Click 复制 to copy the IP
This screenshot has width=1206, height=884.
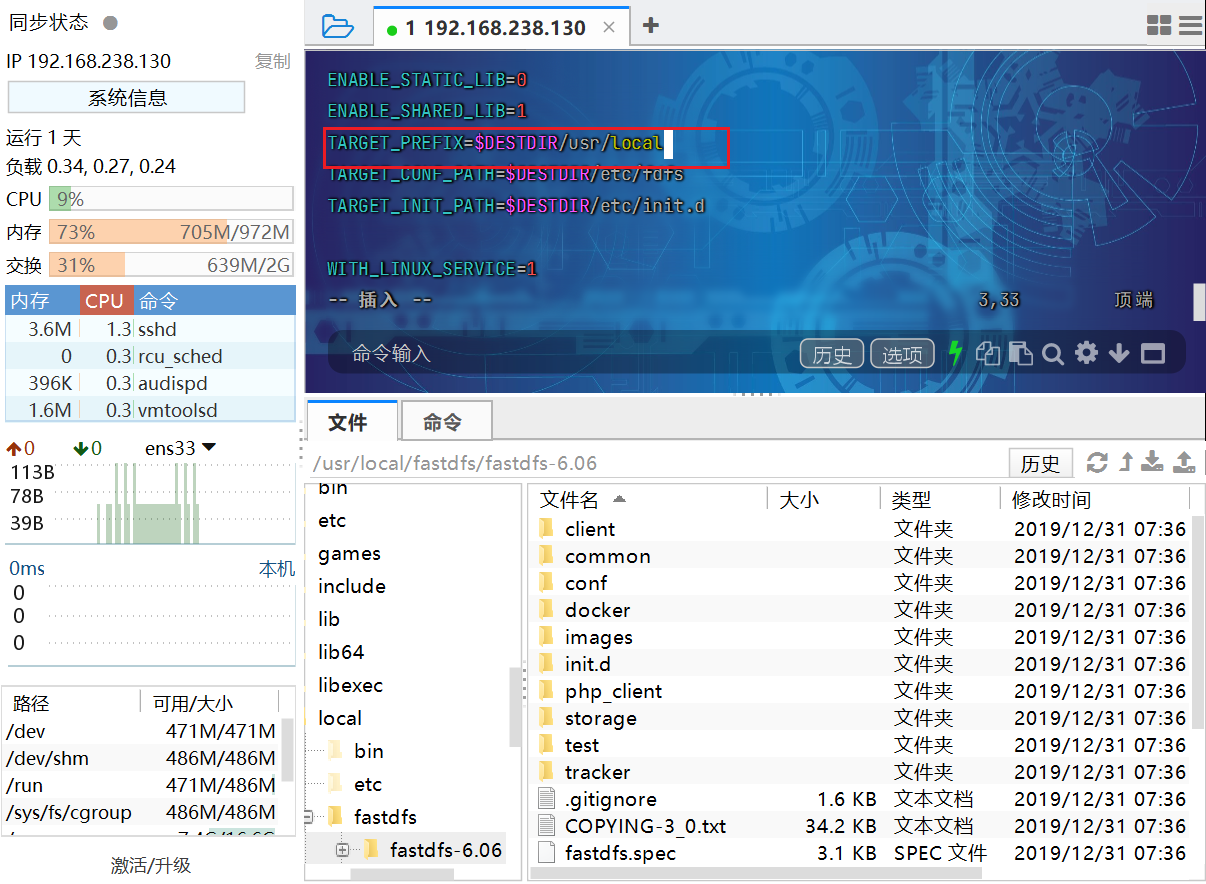272,61
